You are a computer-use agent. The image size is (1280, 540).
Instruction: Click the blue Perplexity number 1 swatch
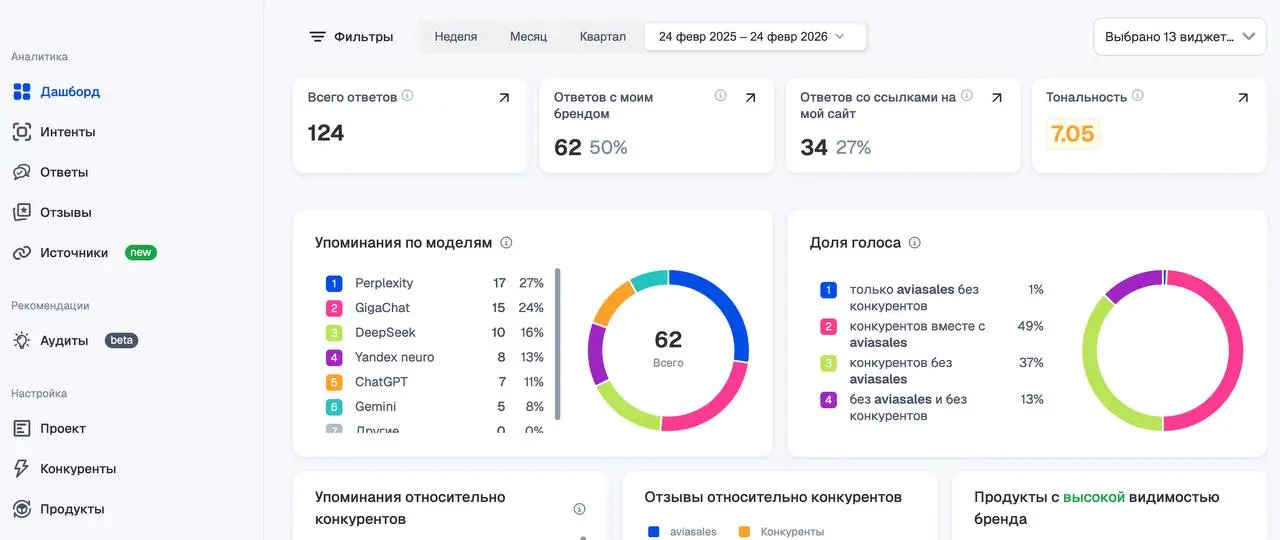(334, 284)
